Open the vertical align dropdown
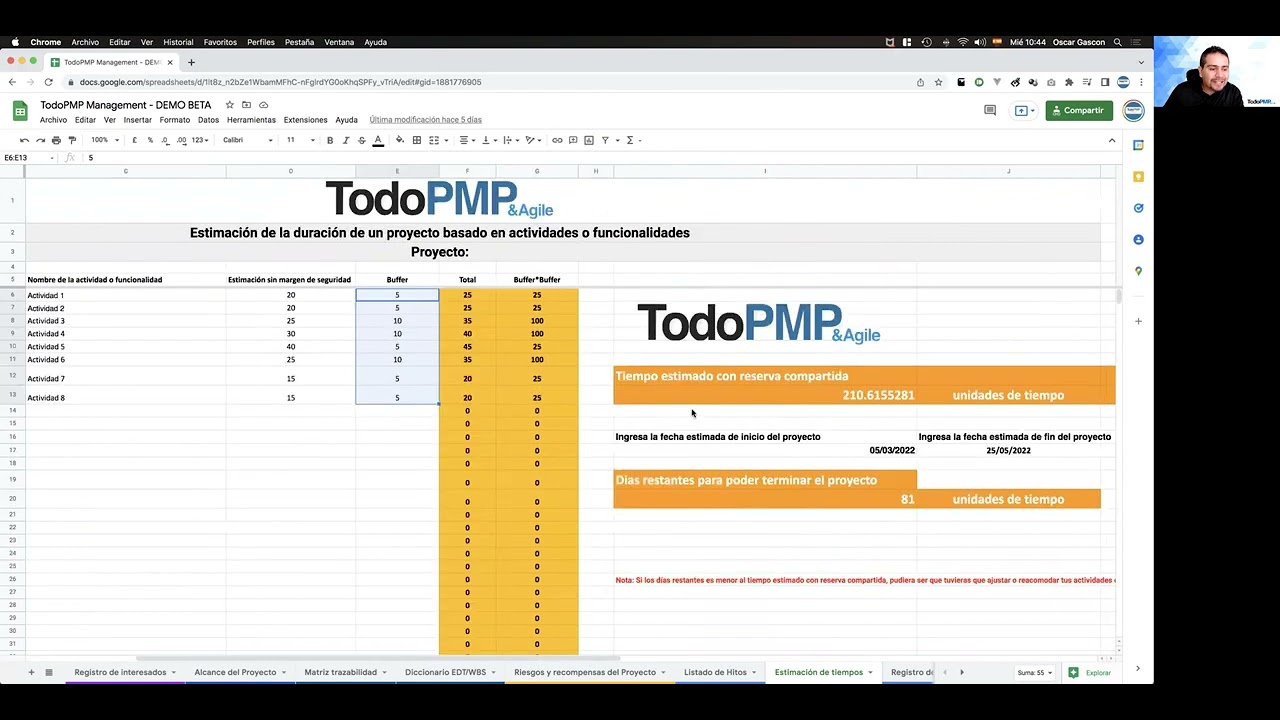This screenshot has width=1280, height=720. click(x=488, y=140)
